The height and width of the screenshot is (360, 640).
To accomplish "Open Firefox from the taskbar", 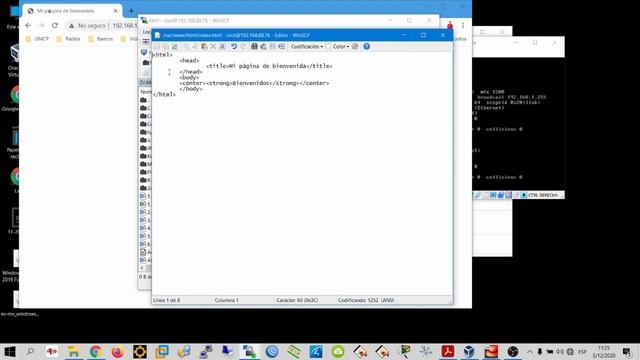I will [x=118, y=351].
